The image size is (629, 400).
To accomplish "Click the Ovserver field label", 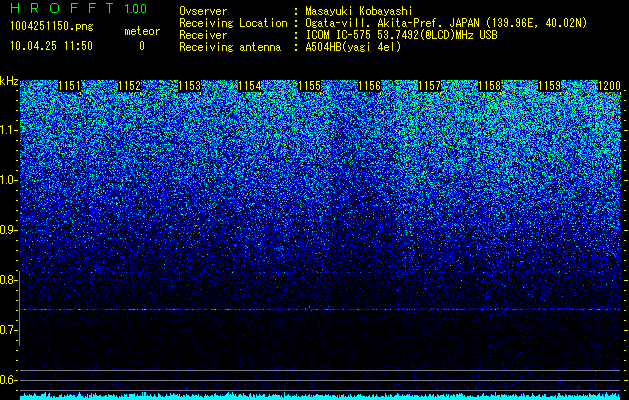I will click(203, 11).
